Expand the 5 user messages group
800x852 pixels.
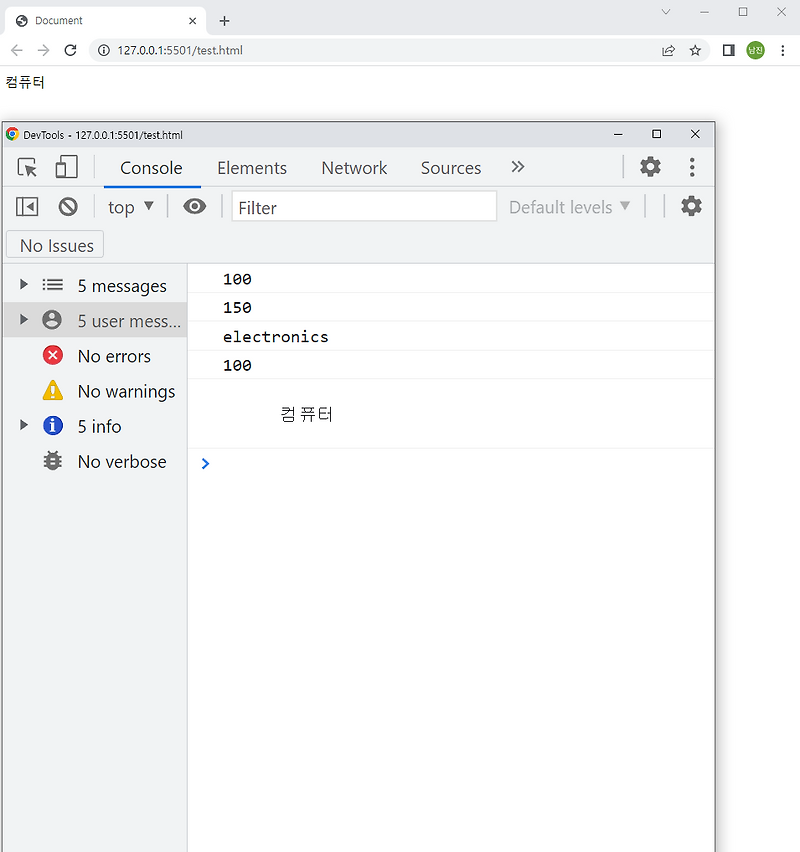pos(23,320)
